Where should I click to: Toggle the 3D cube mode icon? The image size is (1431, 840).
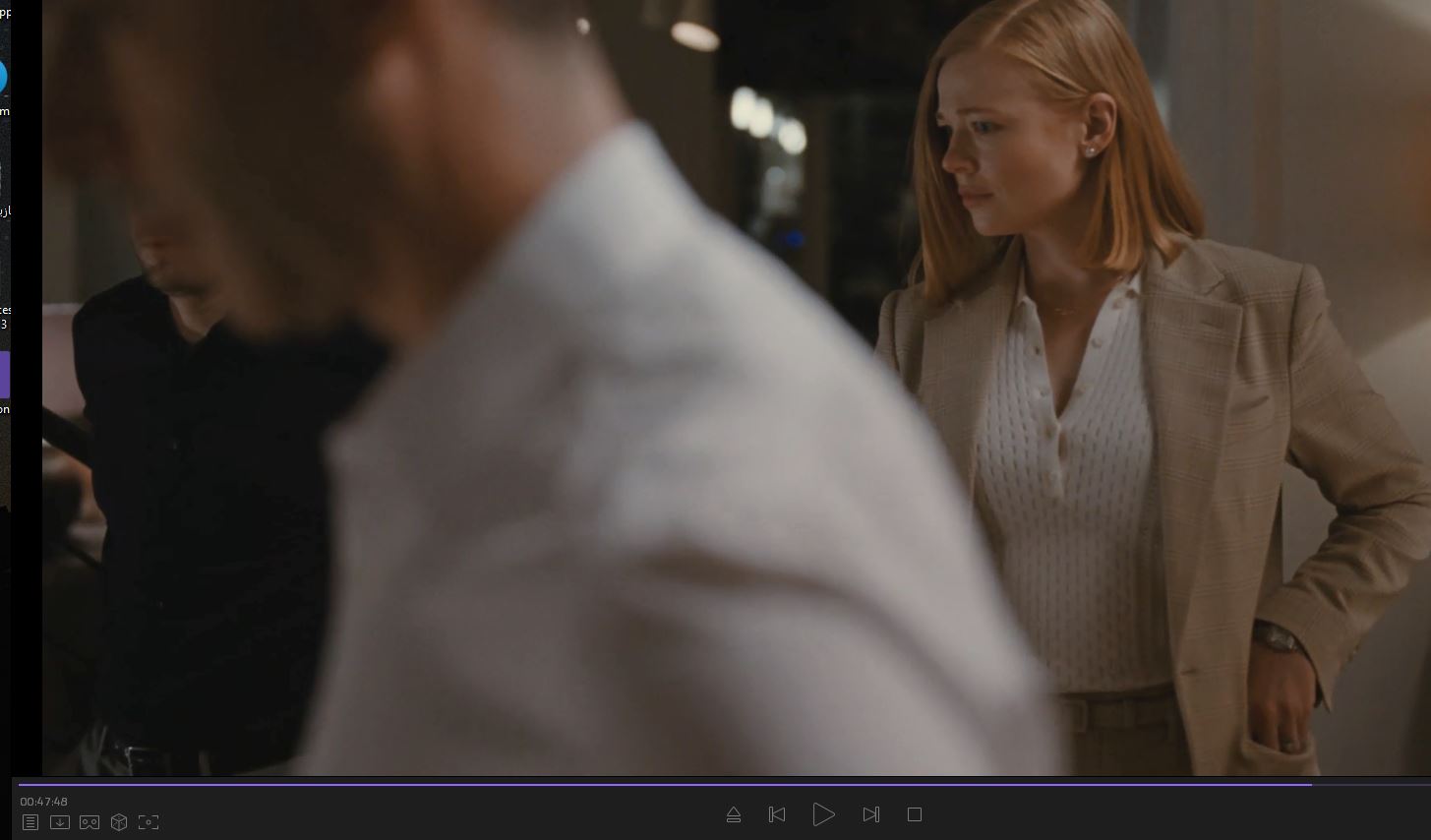pyautogui.click(x=119, y=822)
